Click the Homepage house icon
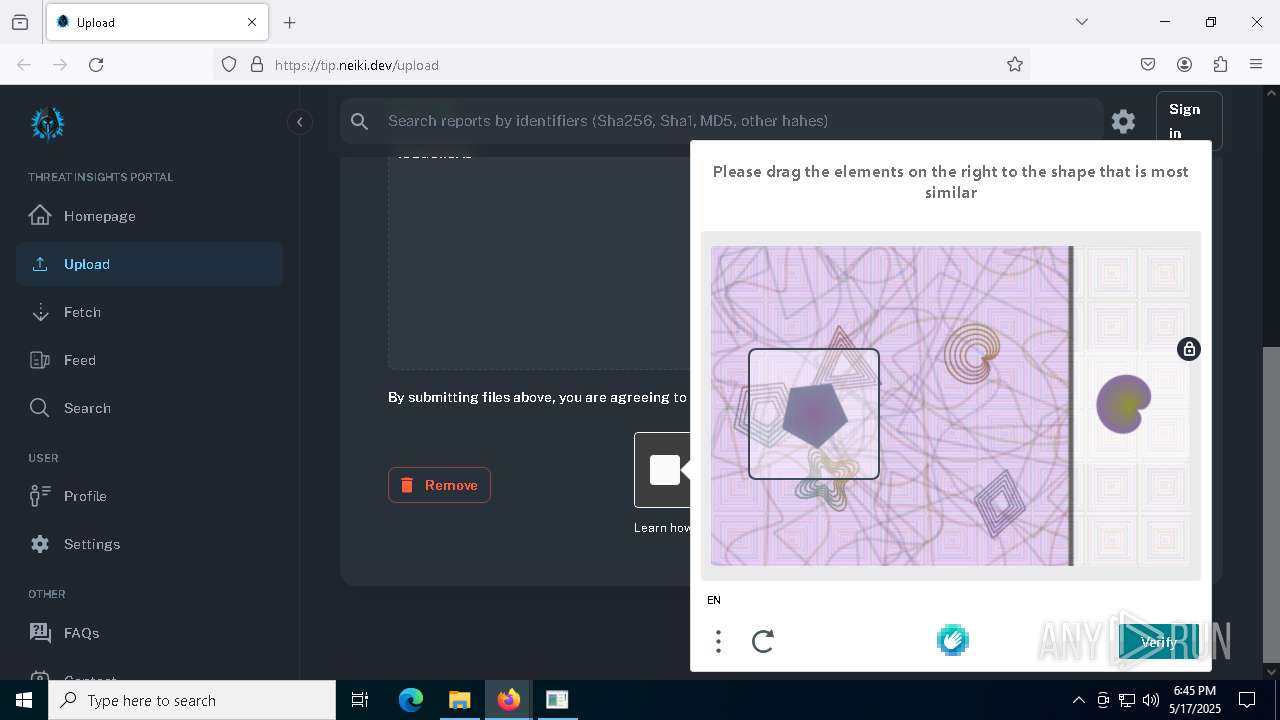 coord(40,216)
